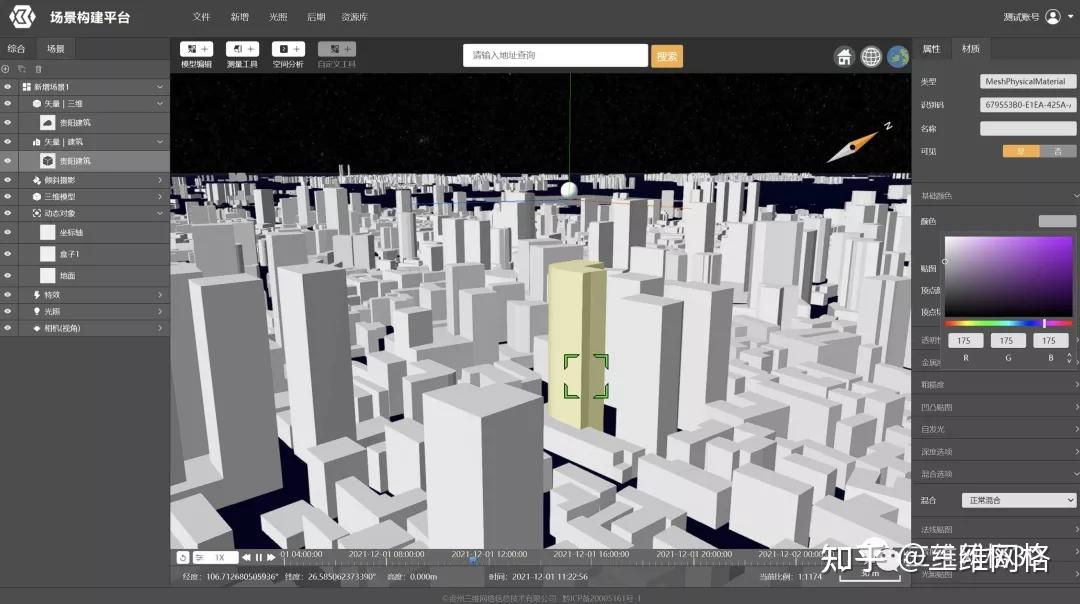Open the 文件 menu
This screenshot has width=1080, height=604.
click(201, 17)
